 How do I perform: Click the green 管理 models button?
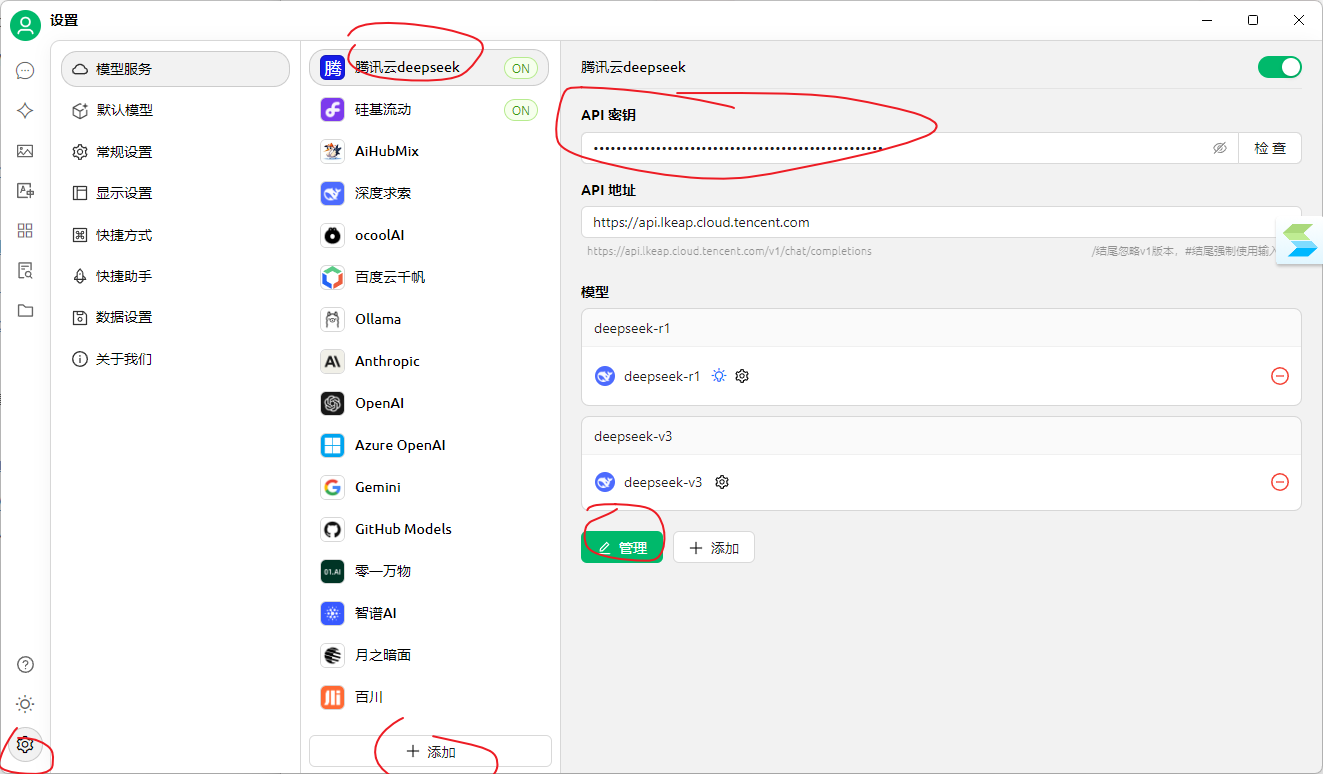tap(622, 547)
